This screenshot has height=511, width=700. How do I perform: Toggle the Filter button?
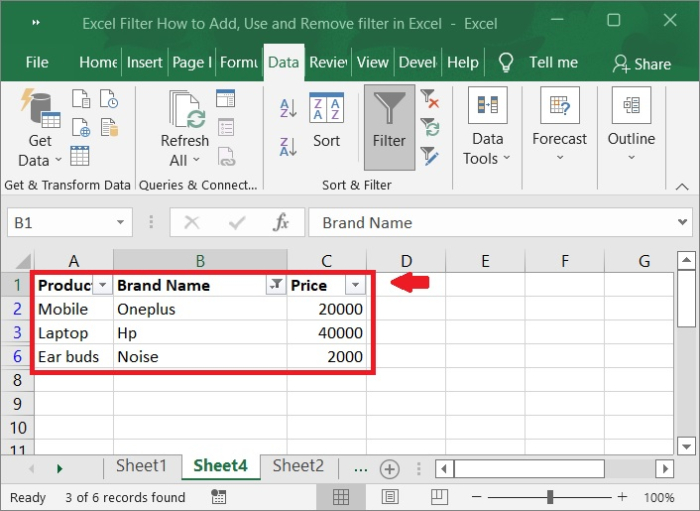(389, 127)
